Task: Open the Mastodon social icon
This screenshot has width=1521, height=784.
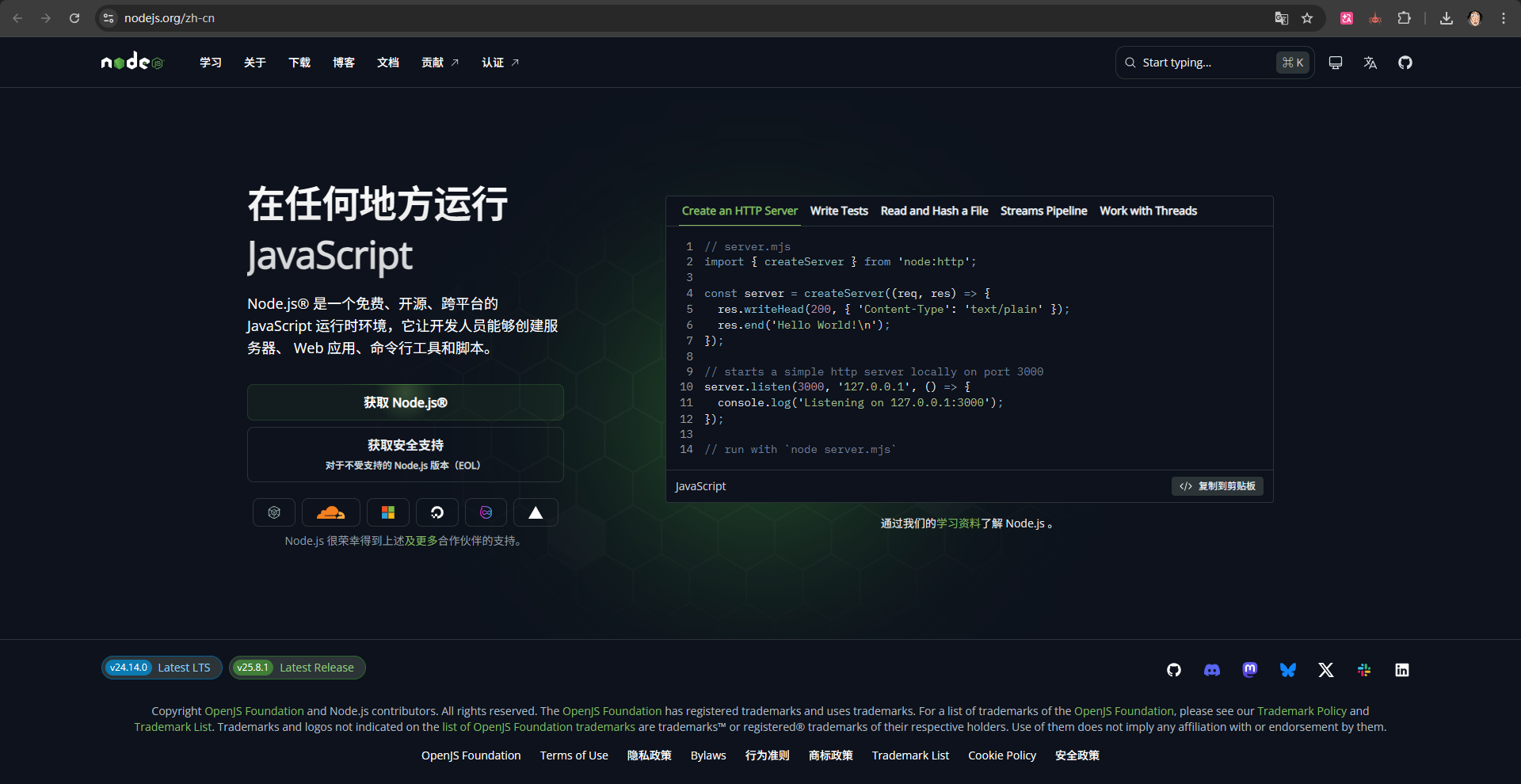Action: pyautogui.click(x=1249, y=670)
